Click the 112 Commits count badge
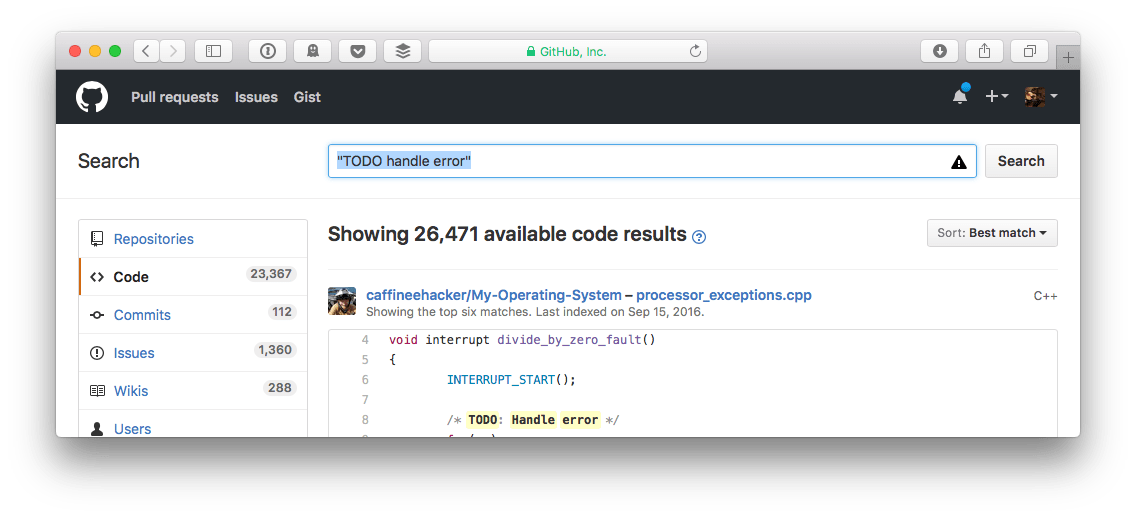The image size is (1136, 517). coord(282,312)
